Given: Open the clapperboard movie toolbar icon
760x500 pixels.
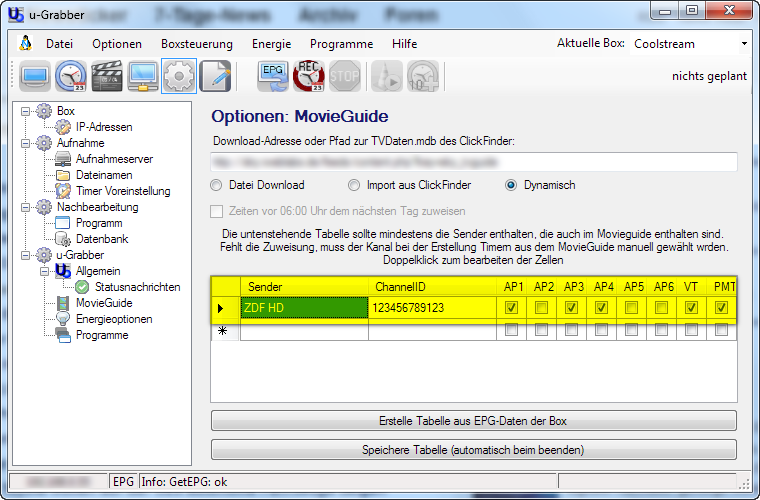Looking at the screenshot, I should click(107, 76).
